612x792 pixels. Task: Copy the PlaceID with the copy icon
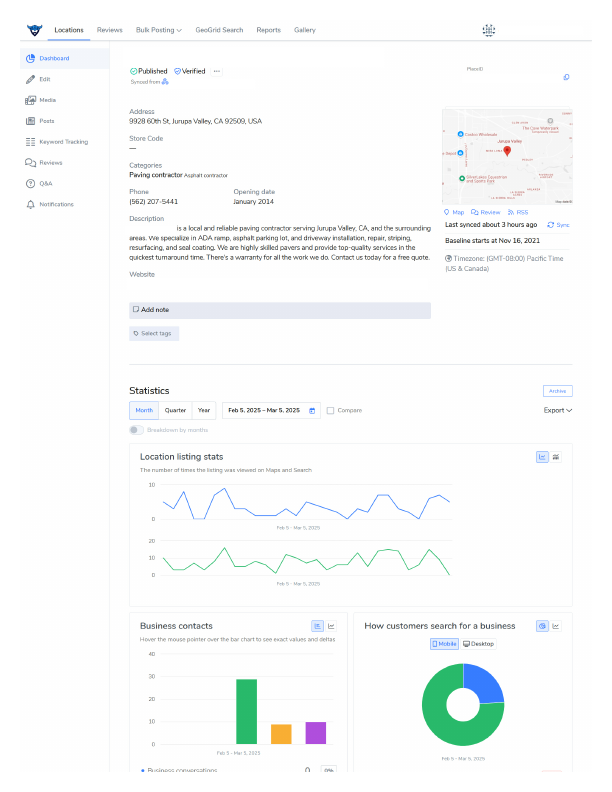point(566,77)
